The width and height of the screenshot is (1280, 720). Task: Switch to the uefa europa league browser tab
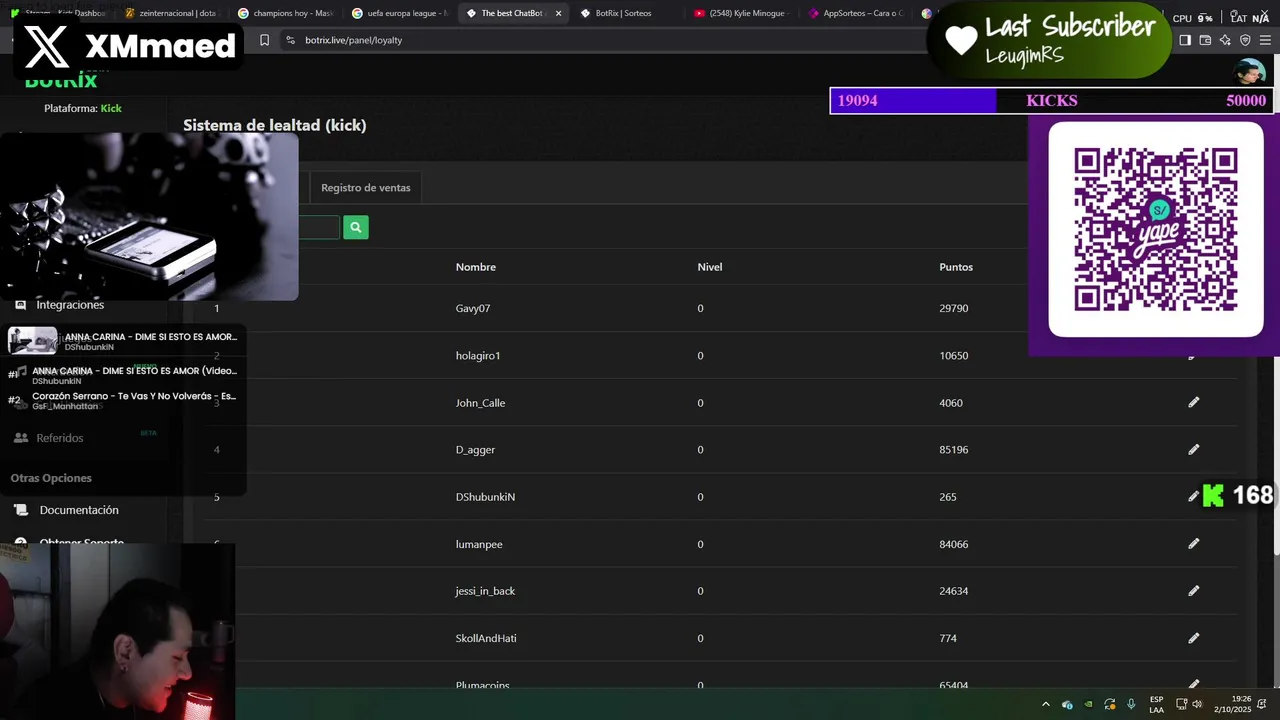pyautogui.click(x=399, y=13)
